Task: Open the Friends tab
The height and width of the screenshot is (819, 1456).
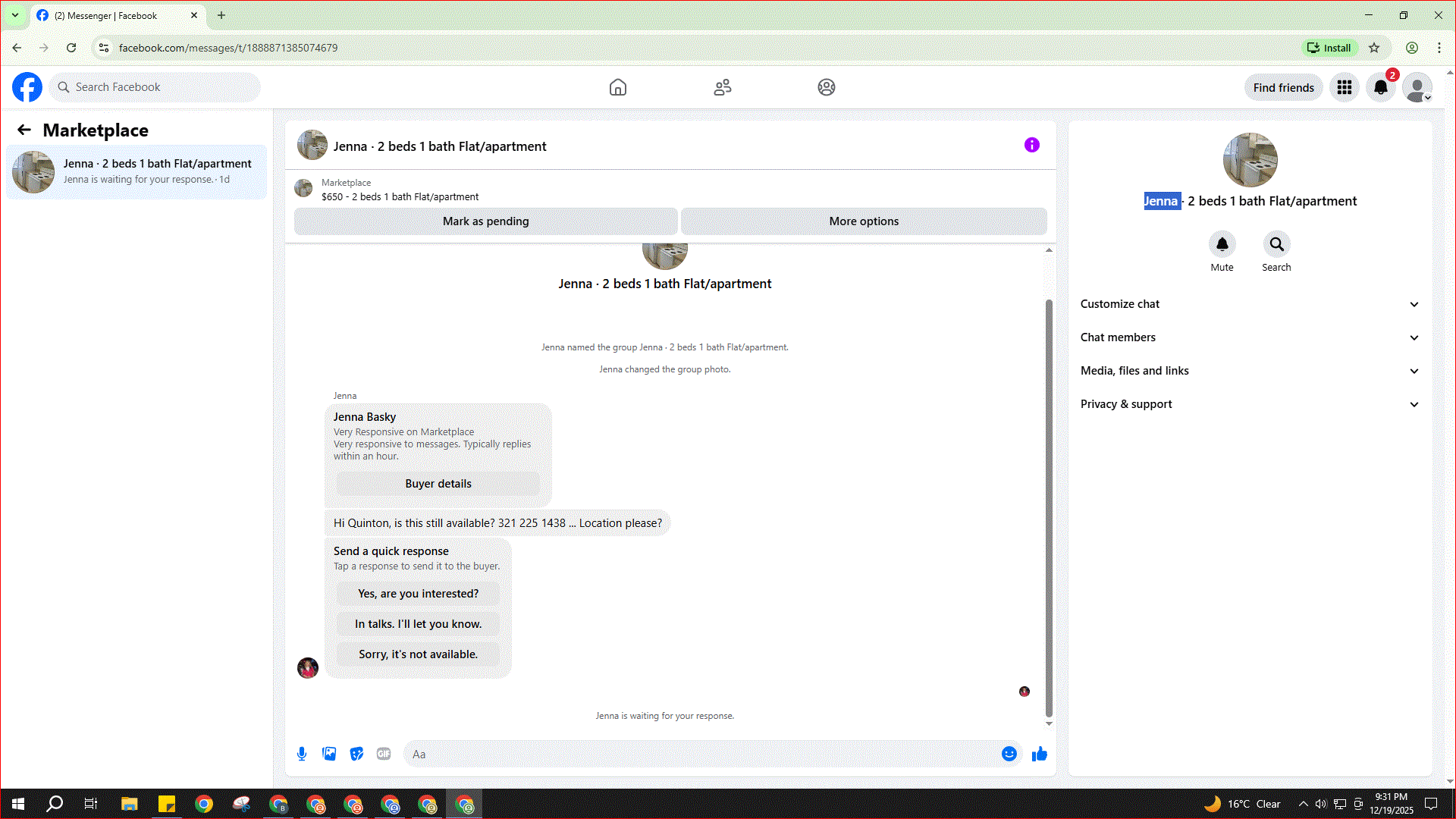Action: (x=722, y=87)
